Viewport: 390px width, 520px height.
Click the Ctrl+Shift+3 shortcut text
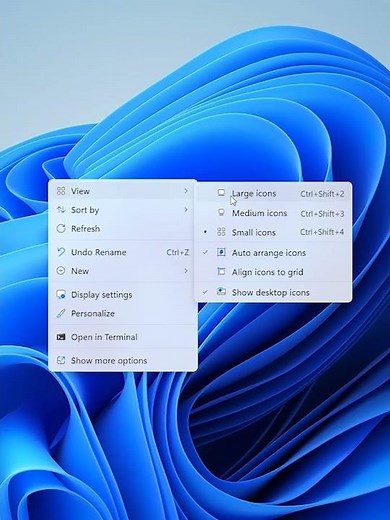(x=322, y=213)
